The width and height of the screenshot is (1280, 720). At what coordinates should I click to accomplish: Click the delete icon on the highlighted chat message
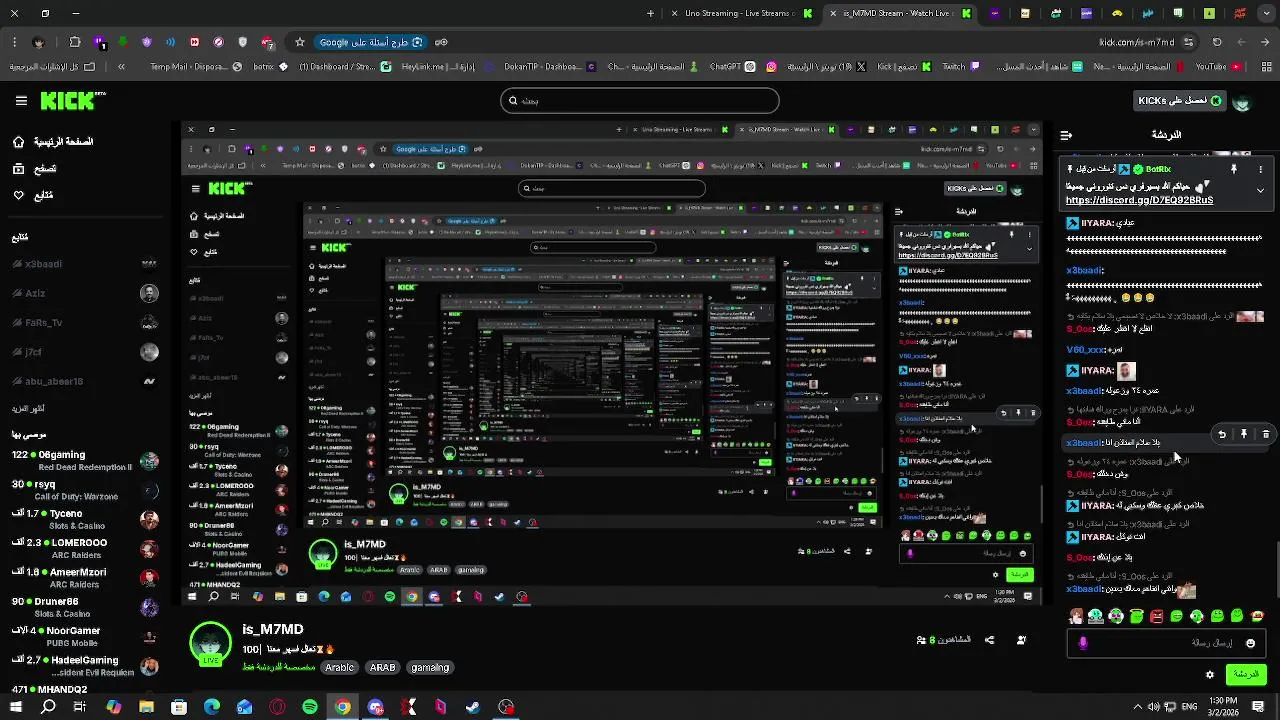tap(1266, 435)
